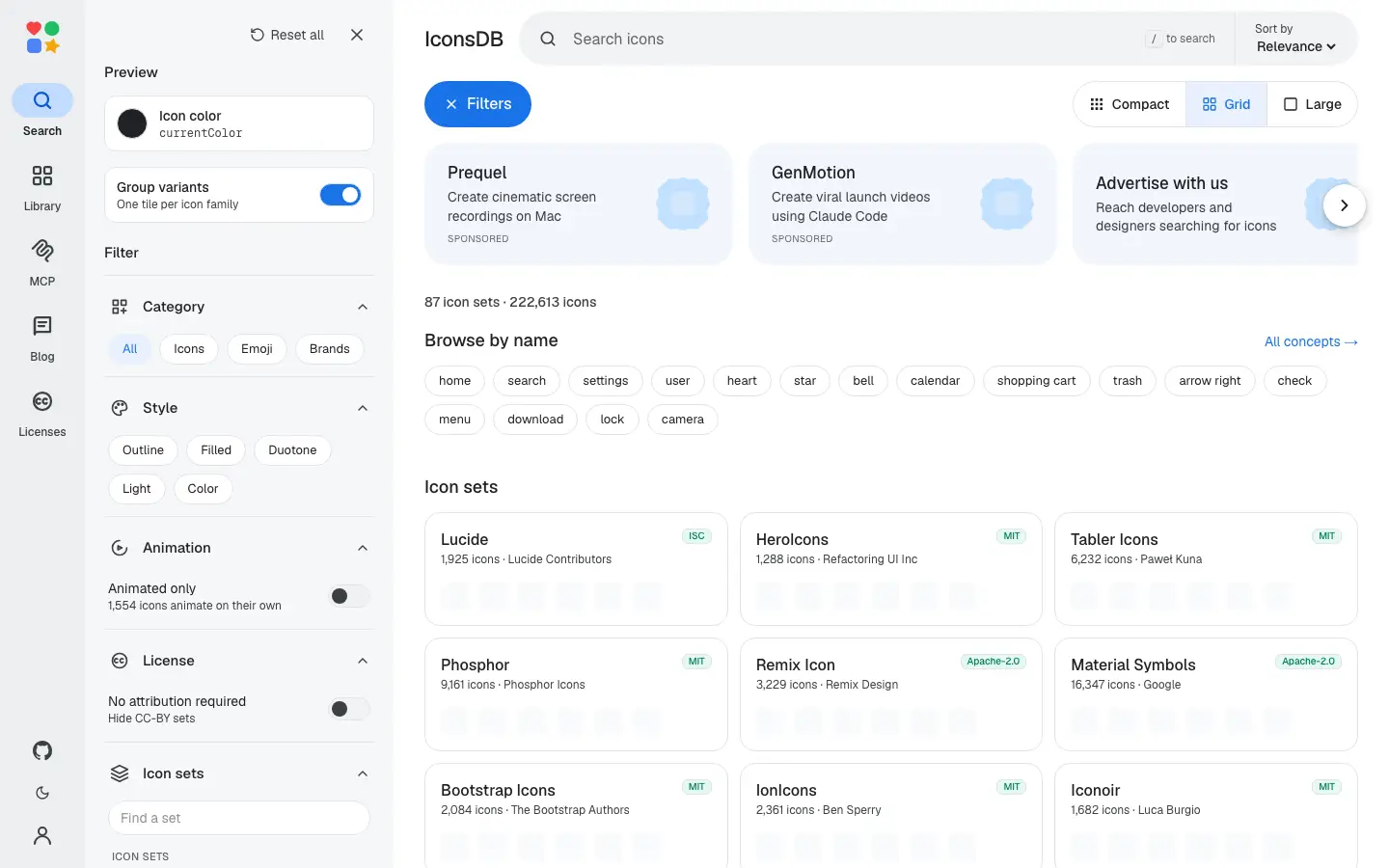Click the magnifier icon in search bar

[x=548, y=39]
